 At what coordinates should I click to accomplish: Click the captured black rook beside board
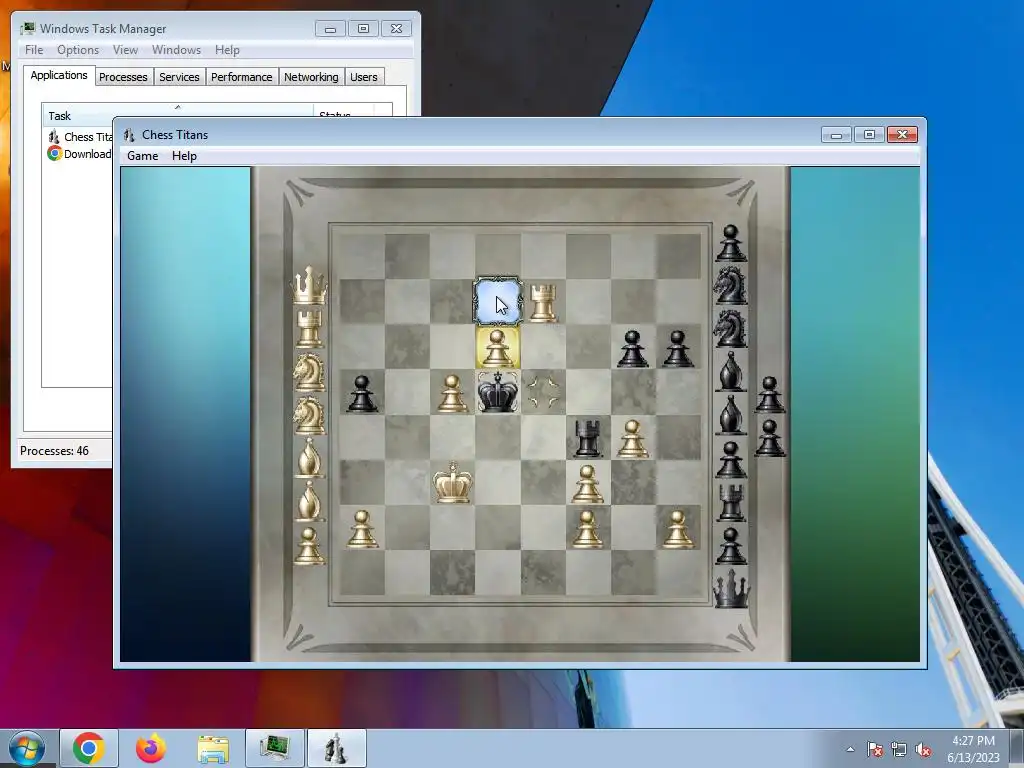[x=731, y=503]
